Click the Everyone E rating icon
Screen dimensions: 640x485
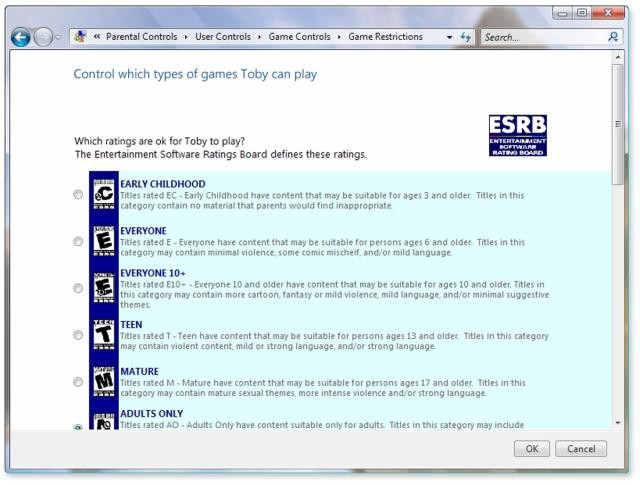103,241
